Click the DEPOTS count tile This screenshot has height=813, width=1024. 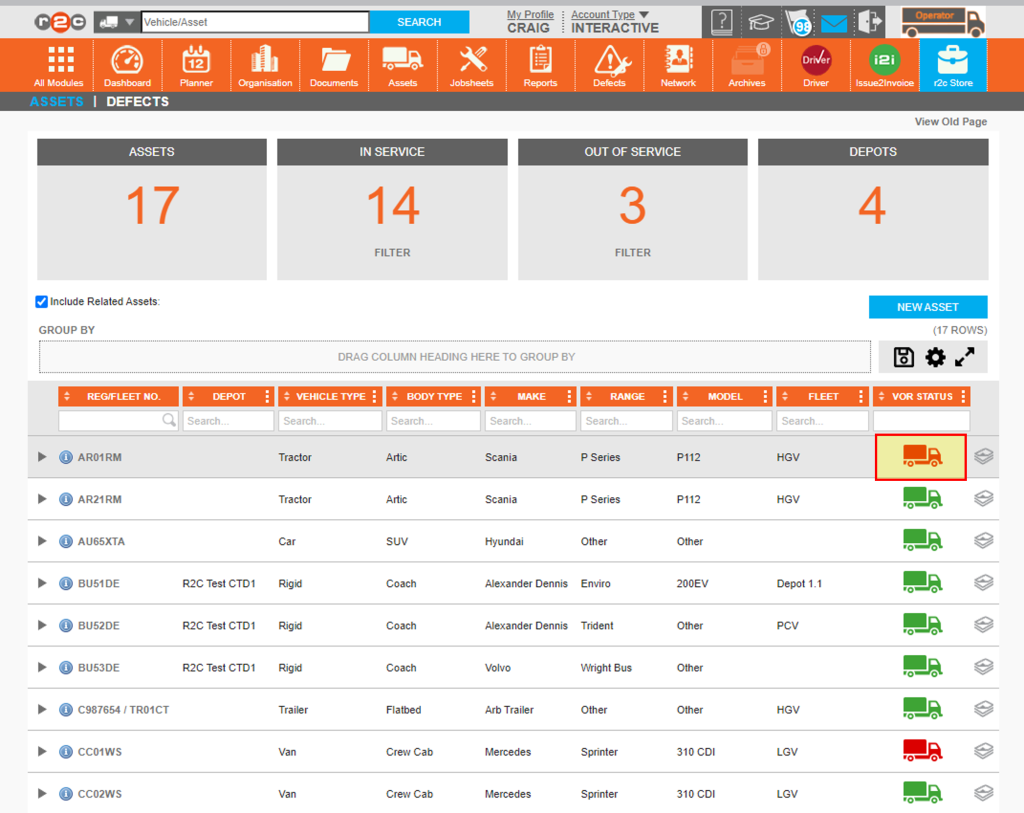coord(872,209)
